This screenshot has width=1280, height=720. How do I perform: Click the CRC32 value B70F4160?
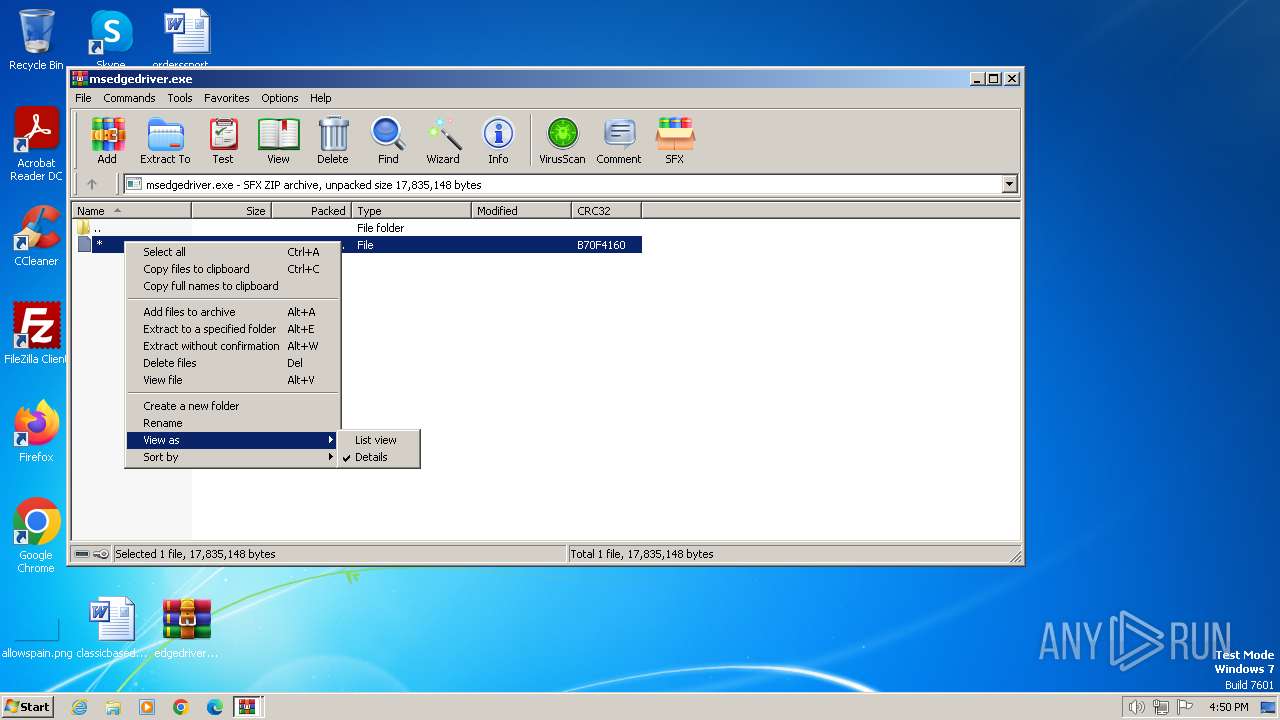point(601,245)
